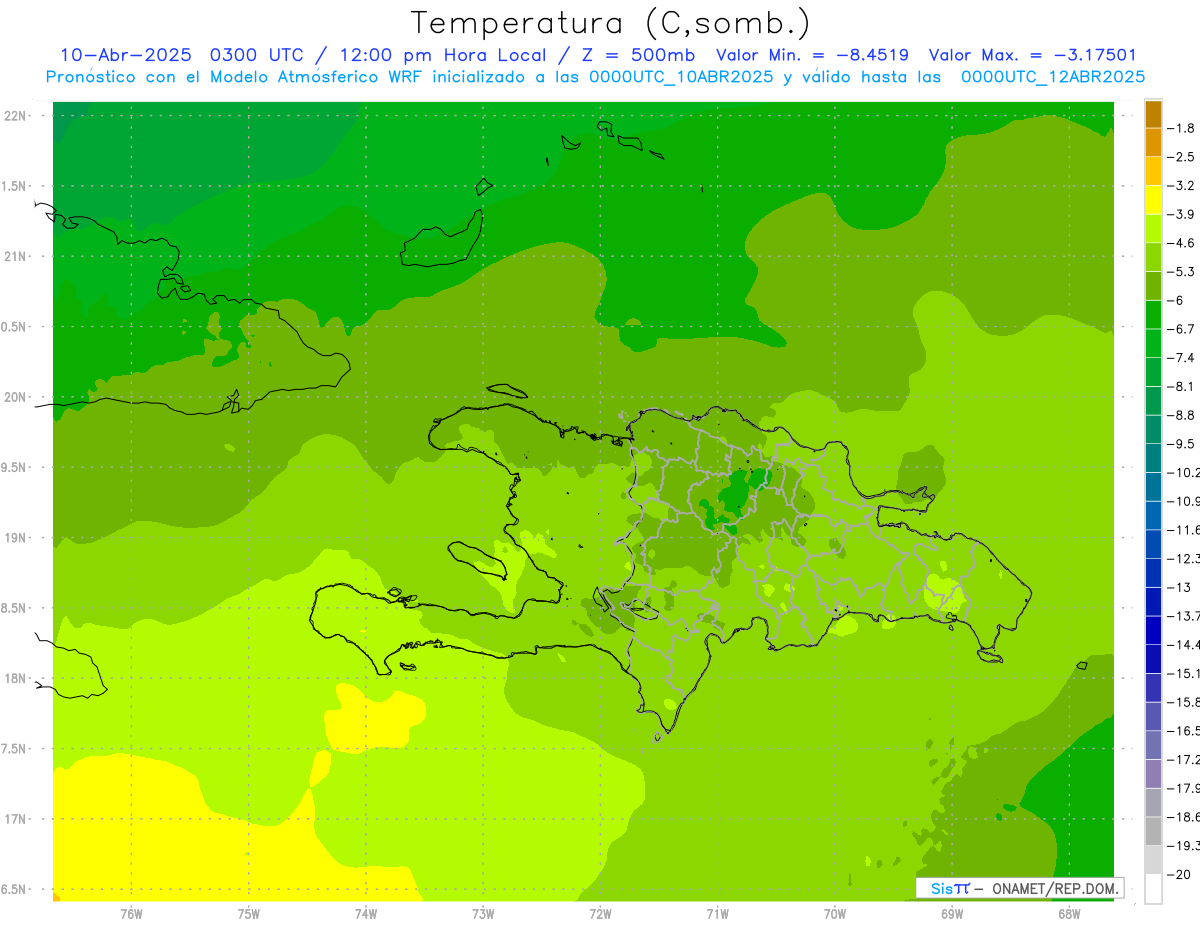Viewport: 1200px width, 927px height.
Task: Click the '17N' latitude label
Action: pyautogui.click(x=17, y=819)
